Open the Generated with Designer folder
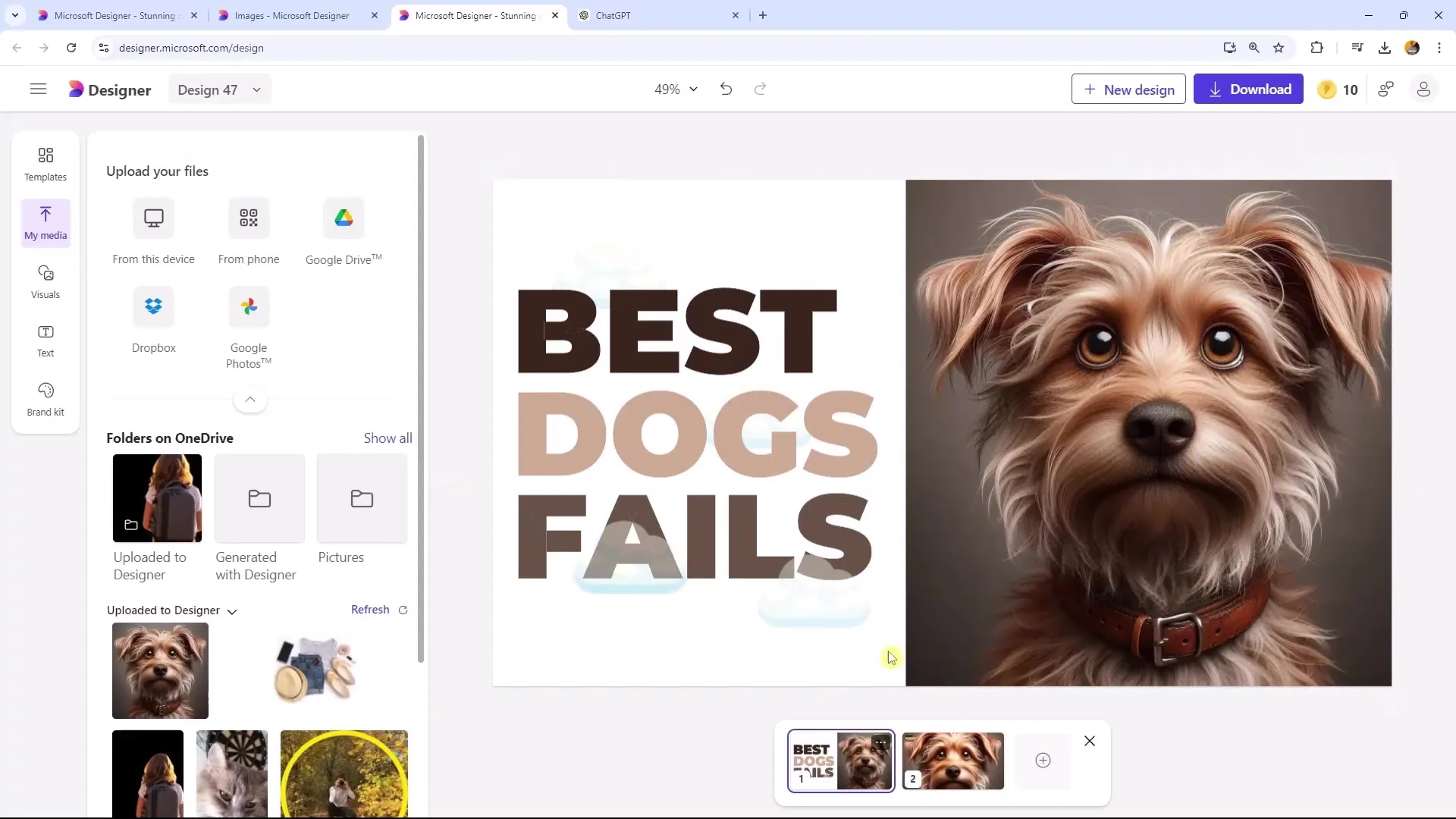The image size is (1456, 819). pos(259,498)
